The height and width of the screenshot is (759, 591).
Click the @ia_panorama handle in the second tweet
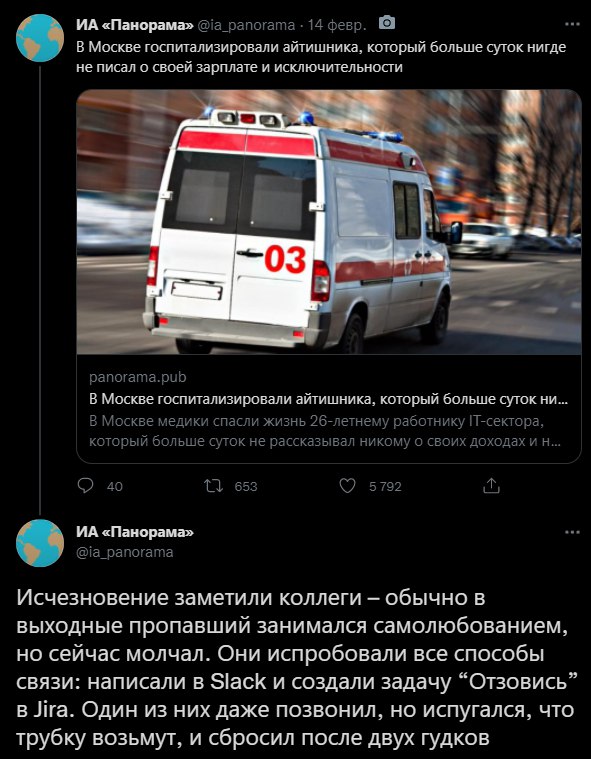125,552
